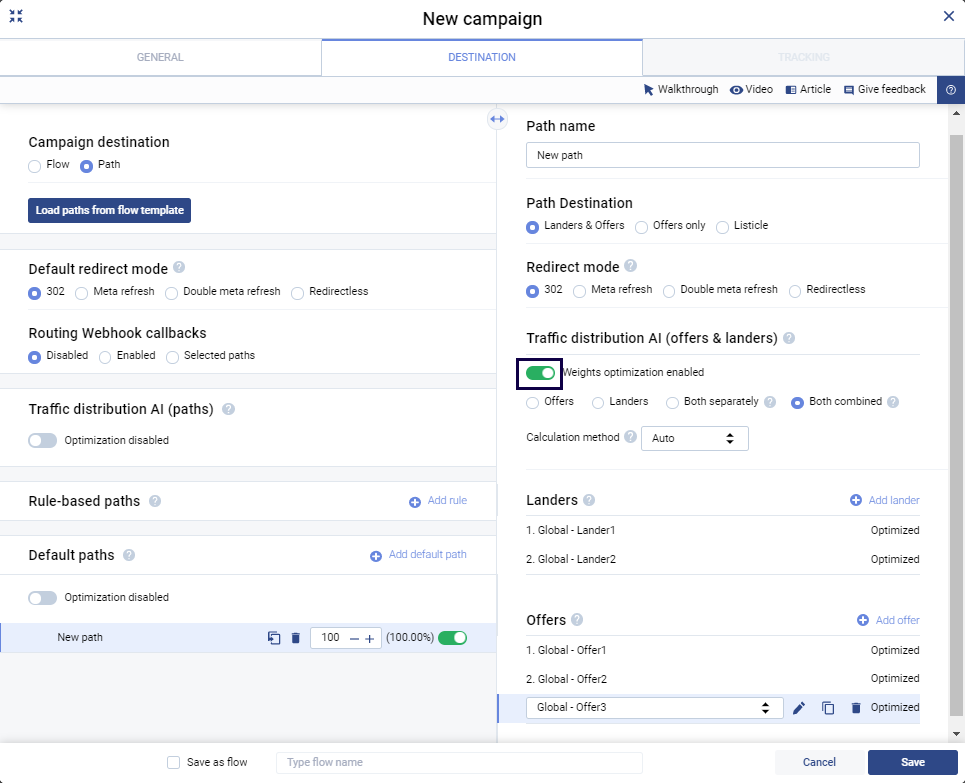
Task: Open the Global - Offer3 offer selector
Action: click(x=654, y=708)
